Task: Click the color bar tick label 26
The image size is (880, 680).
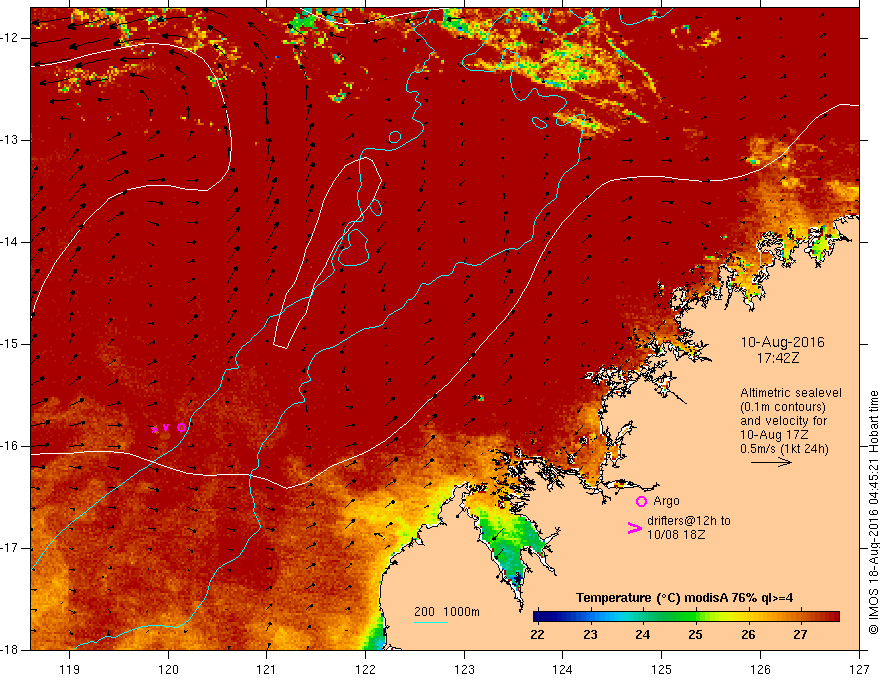Action: pyautogui.click(x=748, y=635)
